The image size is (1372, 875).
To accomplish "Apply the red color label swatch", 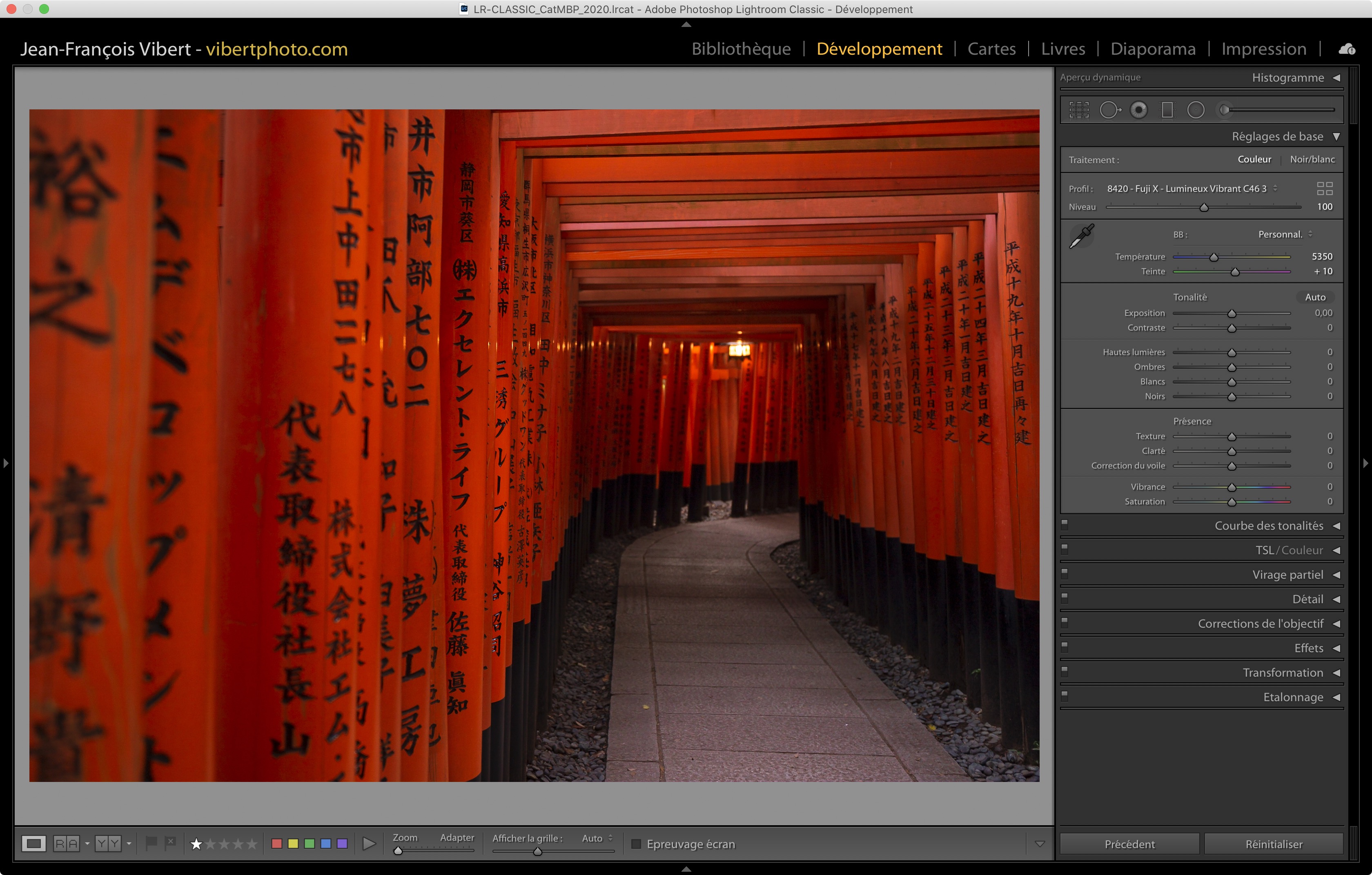I will click(277, 844).
